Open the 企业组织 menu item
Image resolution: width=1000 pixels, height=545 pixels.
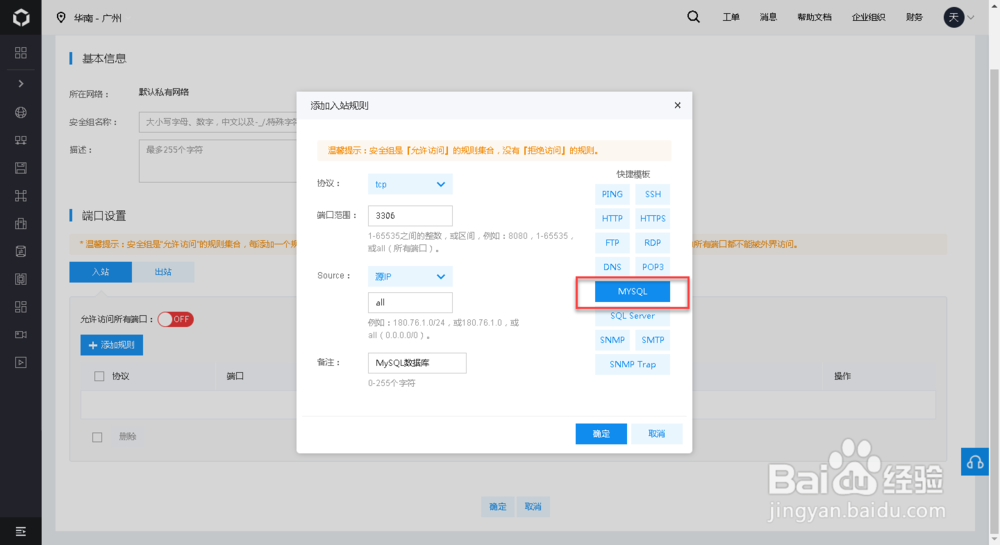pyautogui.click(x=869, y=17)
